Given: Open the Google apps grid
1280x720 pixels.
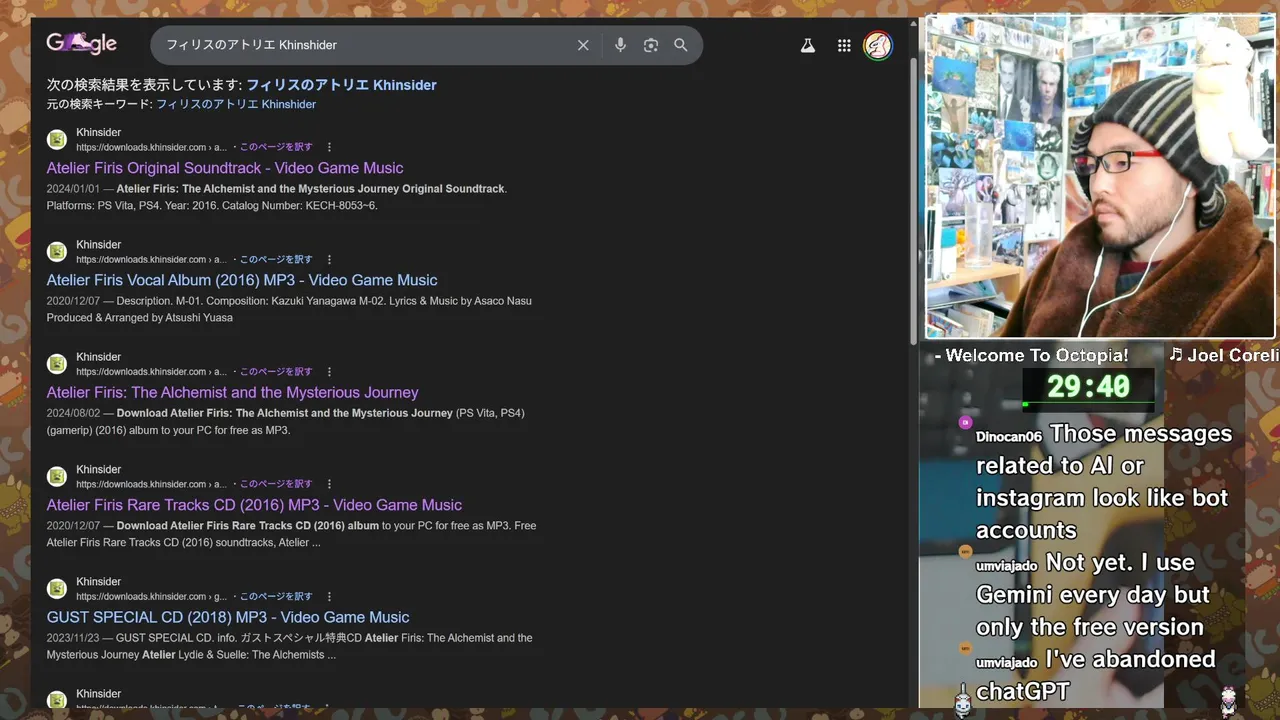Looking at the screenshot, I should pyautogui.click(x=844, y=45).
